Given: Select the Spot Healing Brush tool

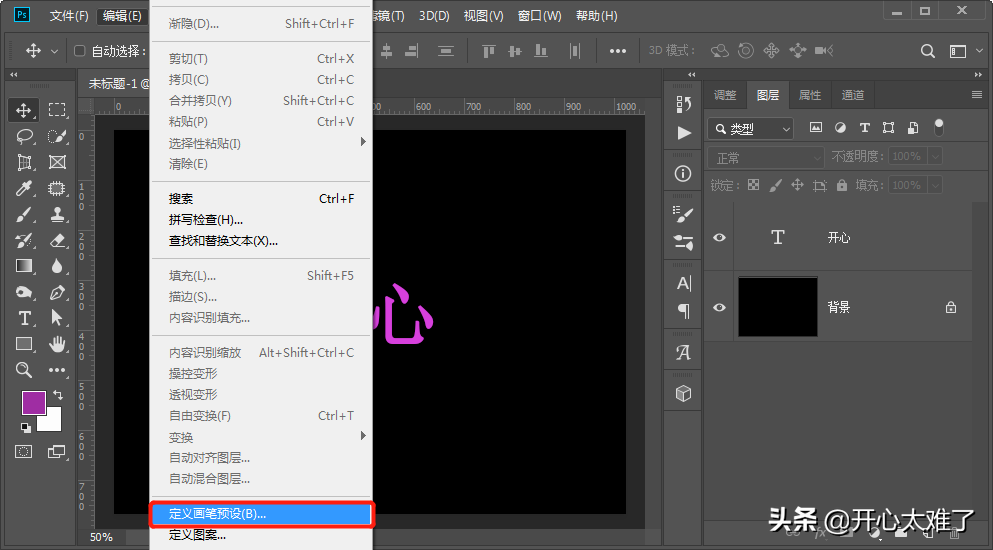Looking at the screenshot, I should [57, 188].
